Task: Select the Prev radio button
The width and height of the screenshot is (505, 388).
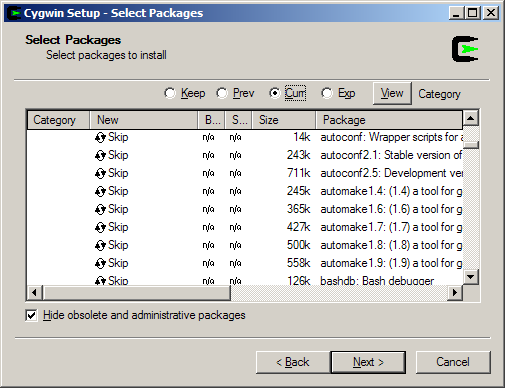Action: (222, 93)
